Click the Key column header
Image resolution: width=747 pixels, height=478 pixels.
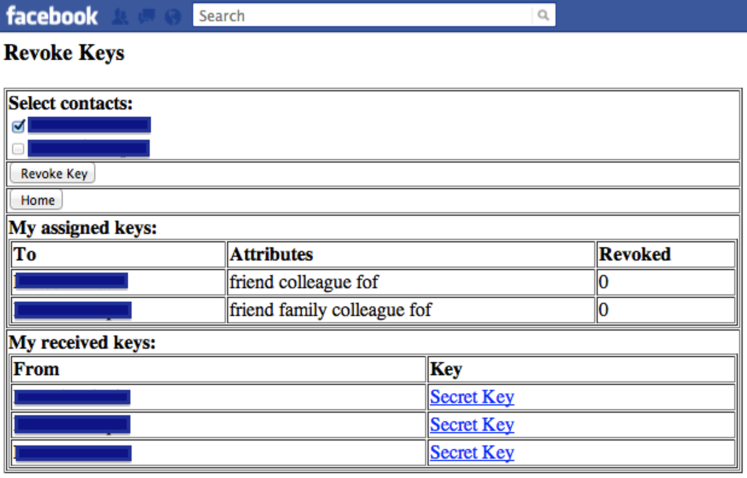(x=446, y=369)
